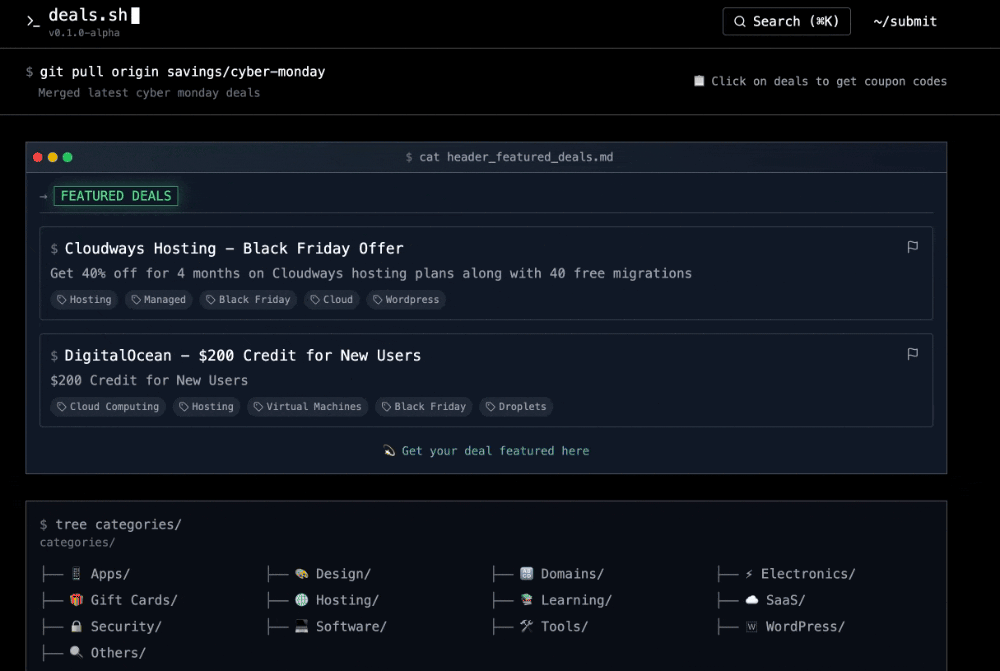Select the Black Friday tag under Cloudways

tap(247, 299)
